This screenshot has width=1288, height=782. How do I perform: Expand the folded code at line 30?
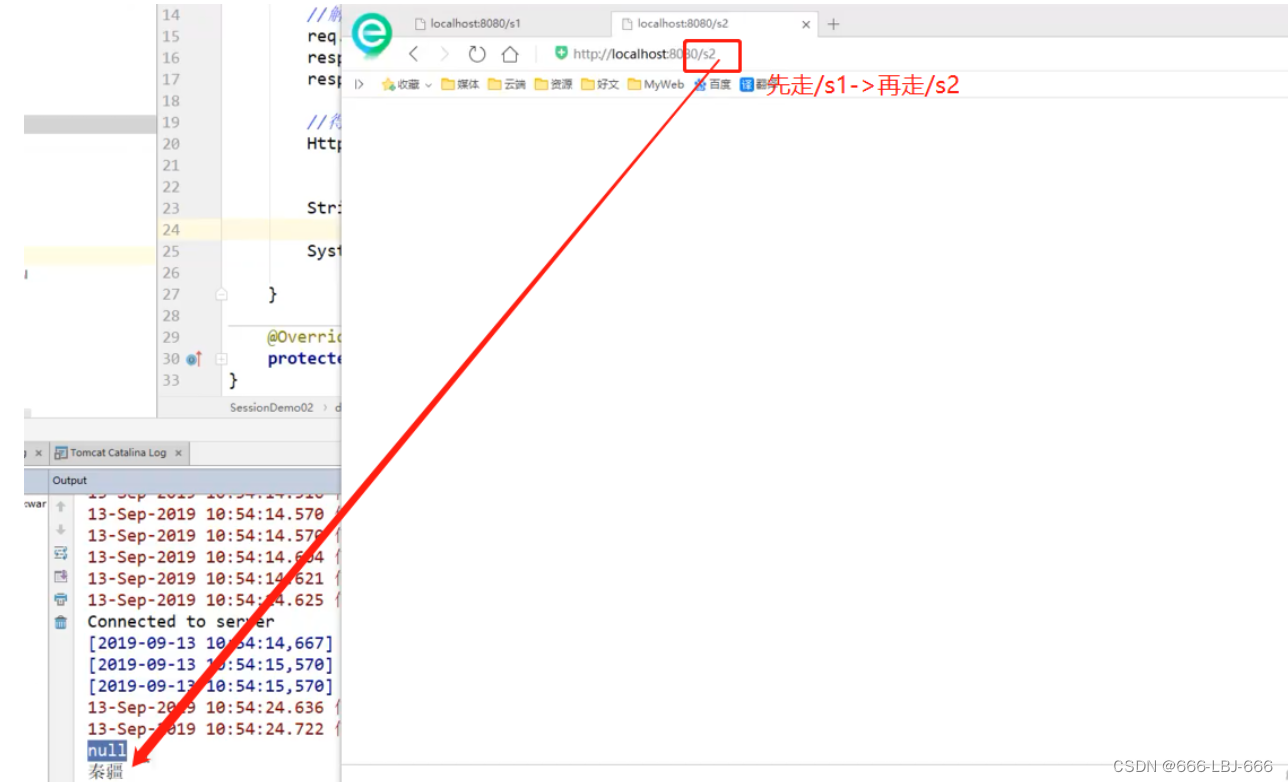tap(222, 359)
